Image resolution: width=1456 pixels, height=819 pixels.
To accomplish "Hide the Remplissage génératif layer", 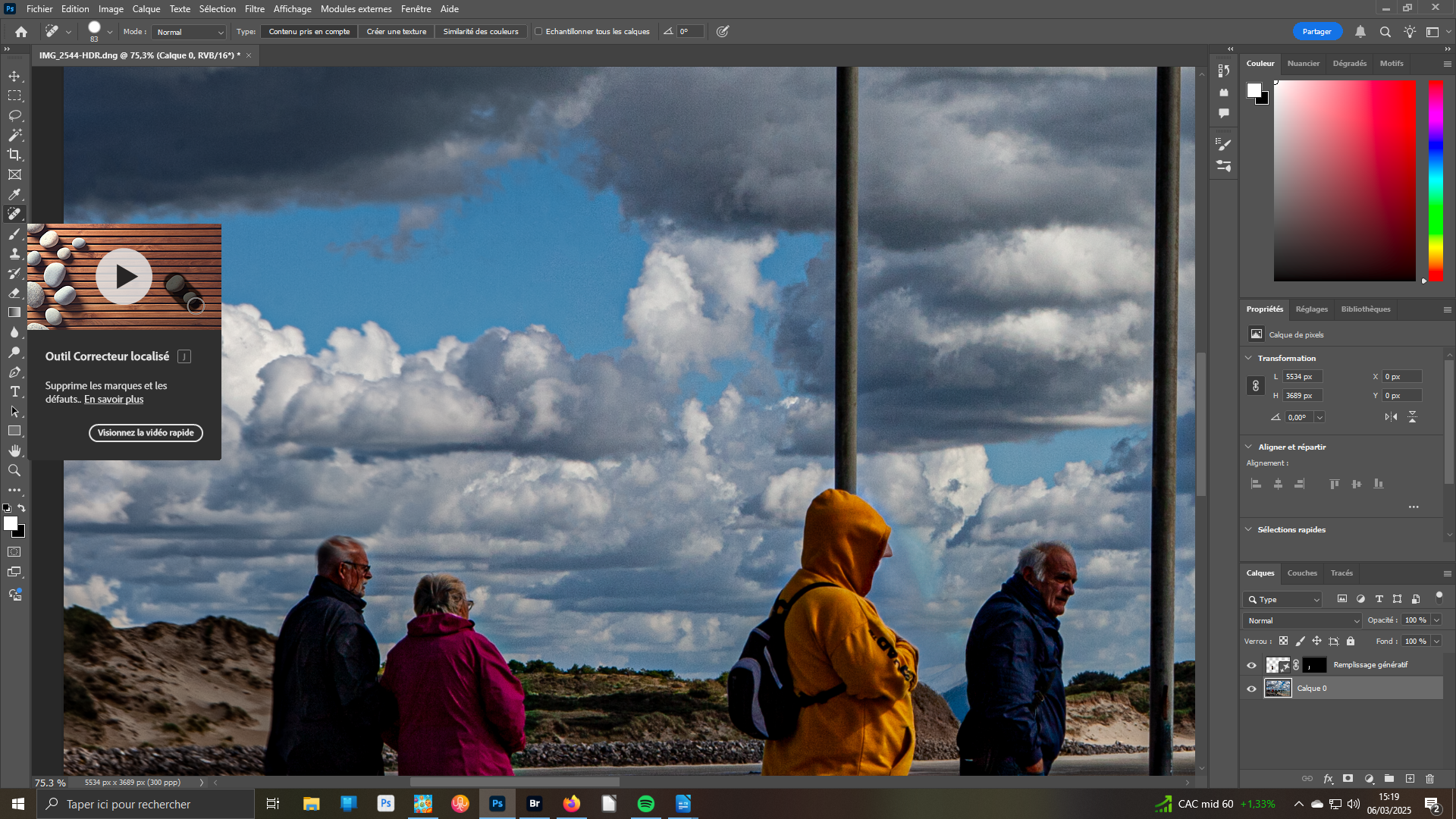I will point(1251,665).
